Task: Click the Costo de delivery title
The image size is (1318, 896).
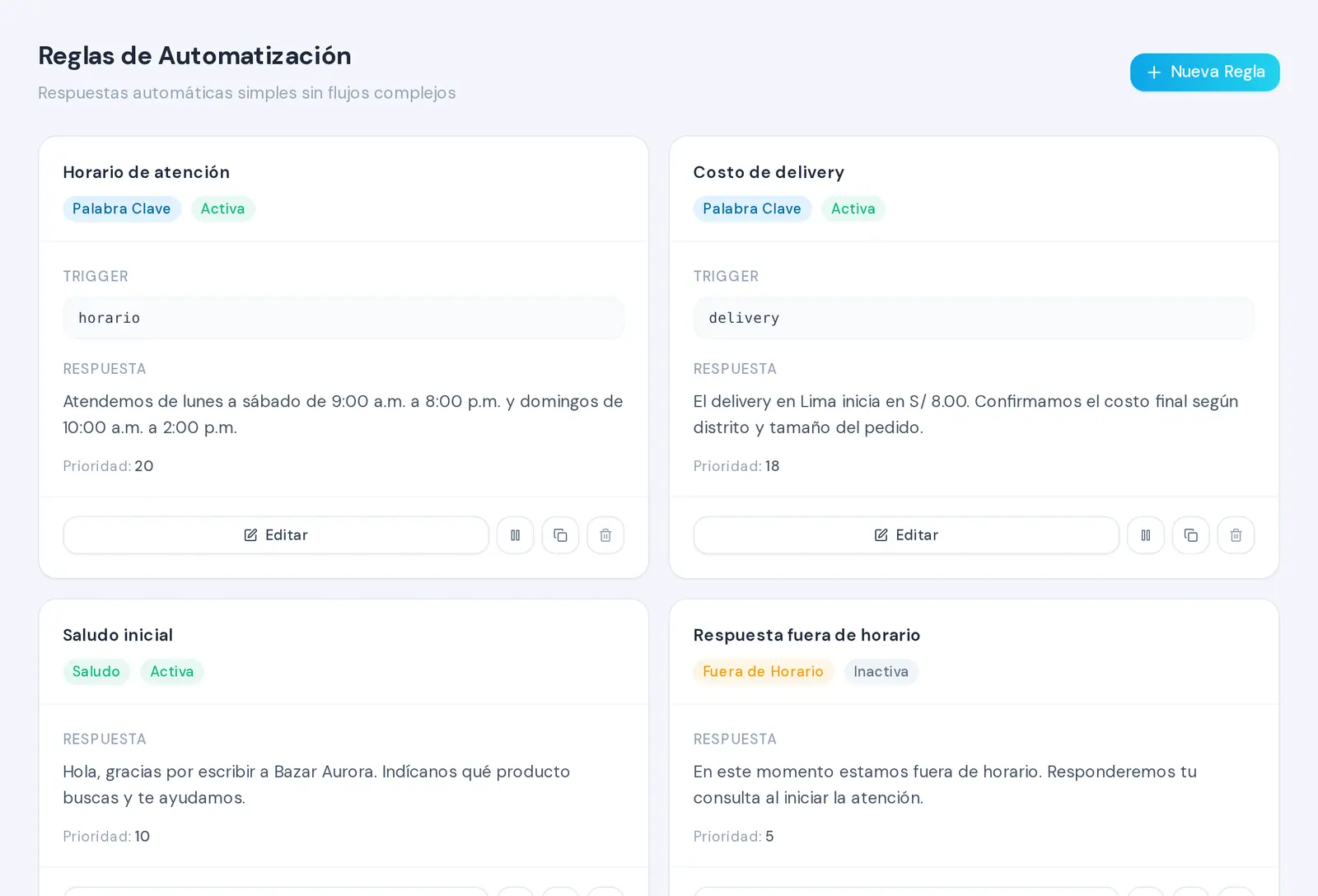Action: [769, 172]
